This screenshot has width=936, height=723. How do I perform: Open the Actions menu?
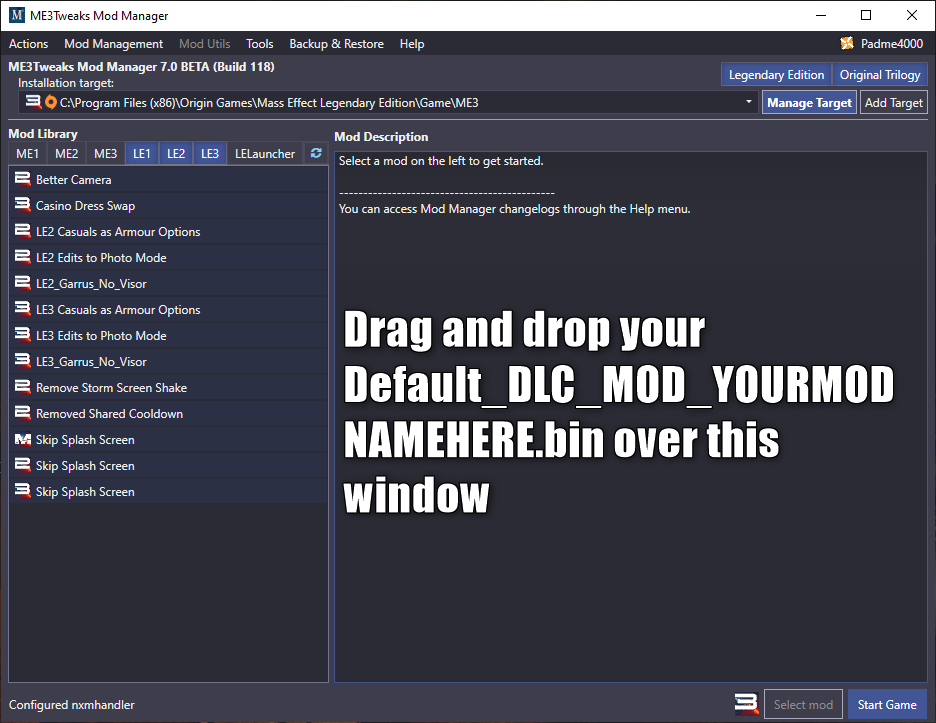point(29,44)
